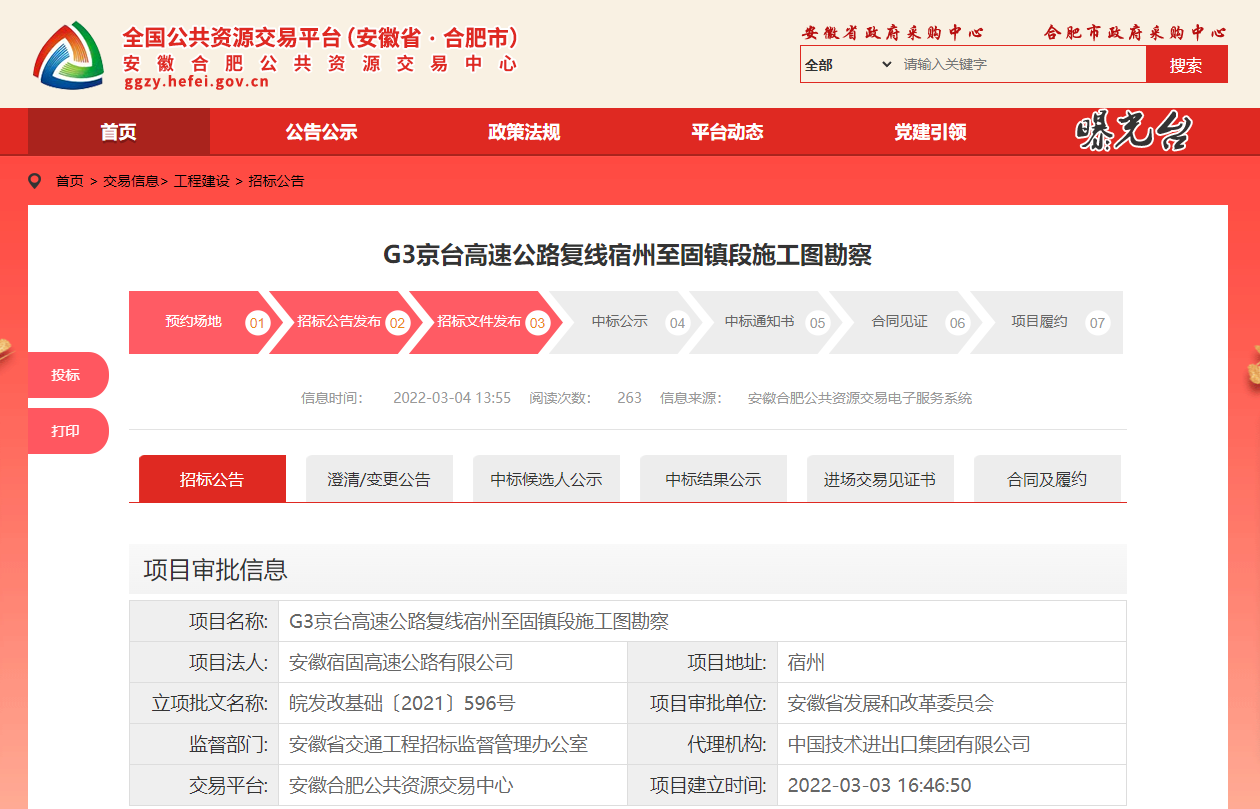Image resolution: width=1260 pixels, height=809 pixels.
Task: Open the 首页 navigation menu item
Action: tap(118, 132)
